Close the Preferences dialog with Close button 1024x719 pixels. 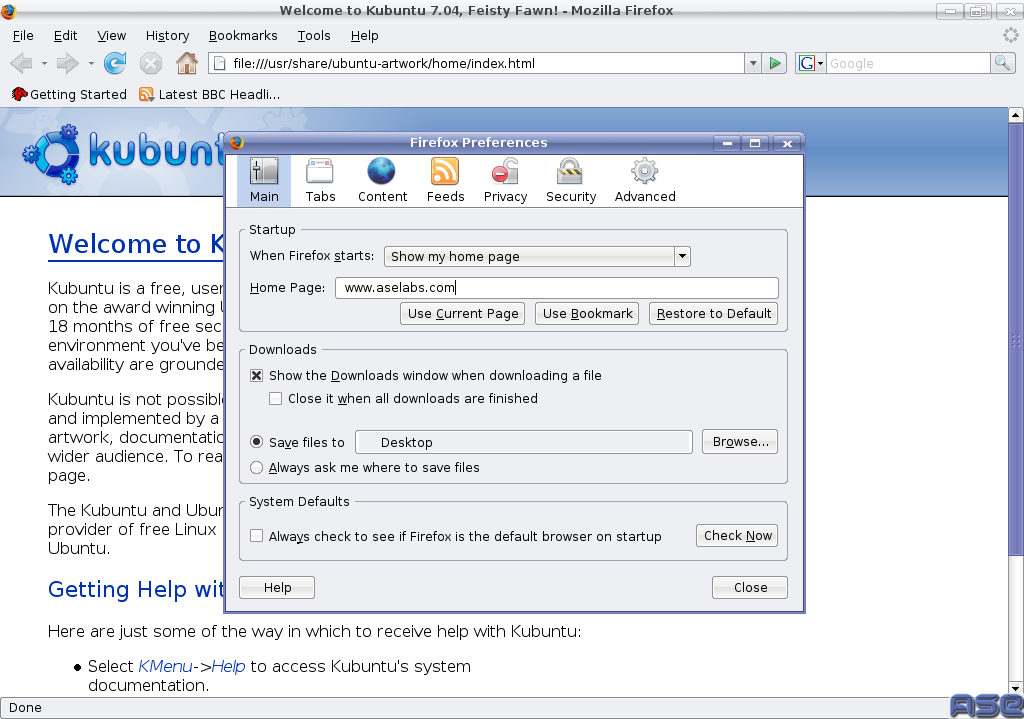tap(750, 588)
